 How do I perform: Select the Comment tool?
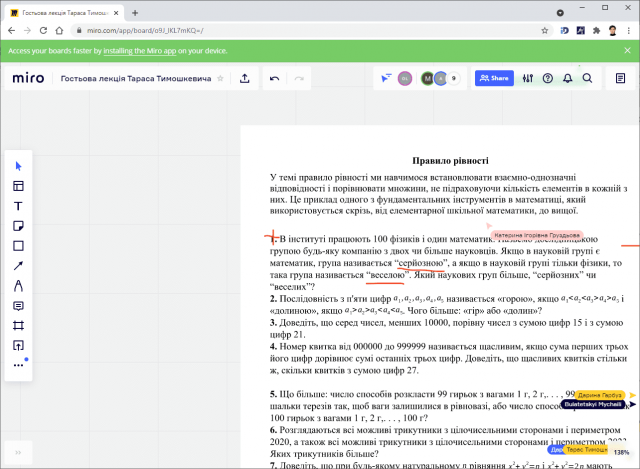(x=18, y=305)
